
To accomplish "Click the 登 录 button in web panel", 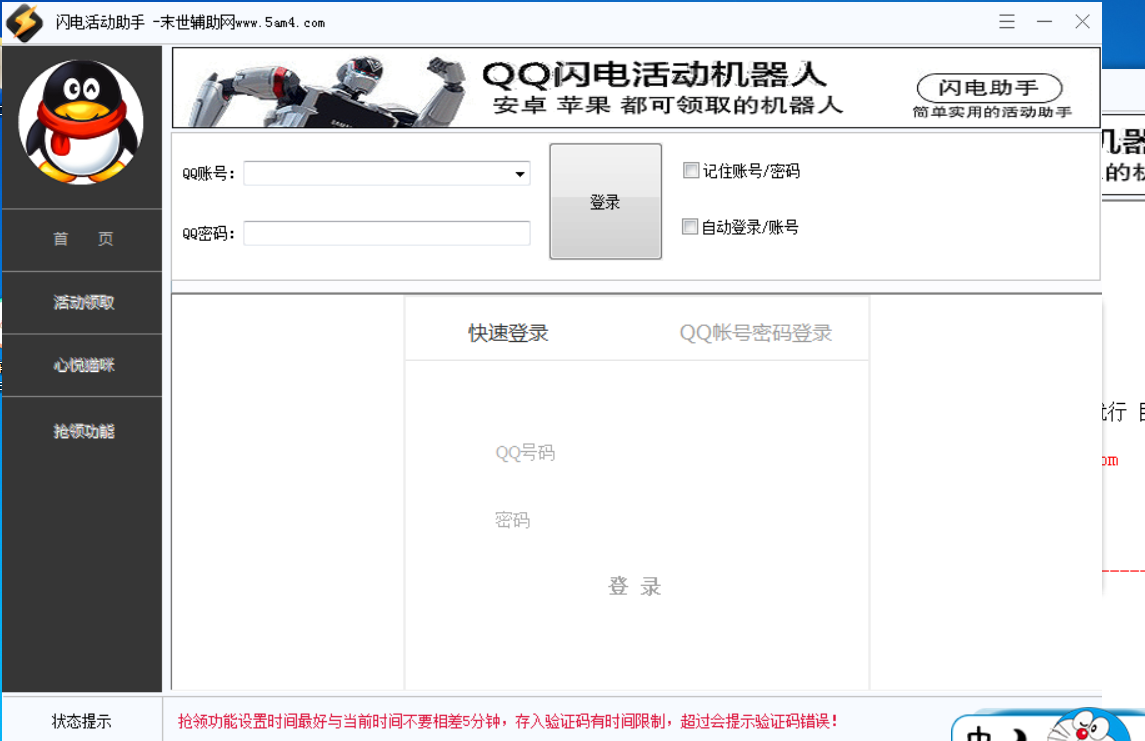I will point(635,586).
